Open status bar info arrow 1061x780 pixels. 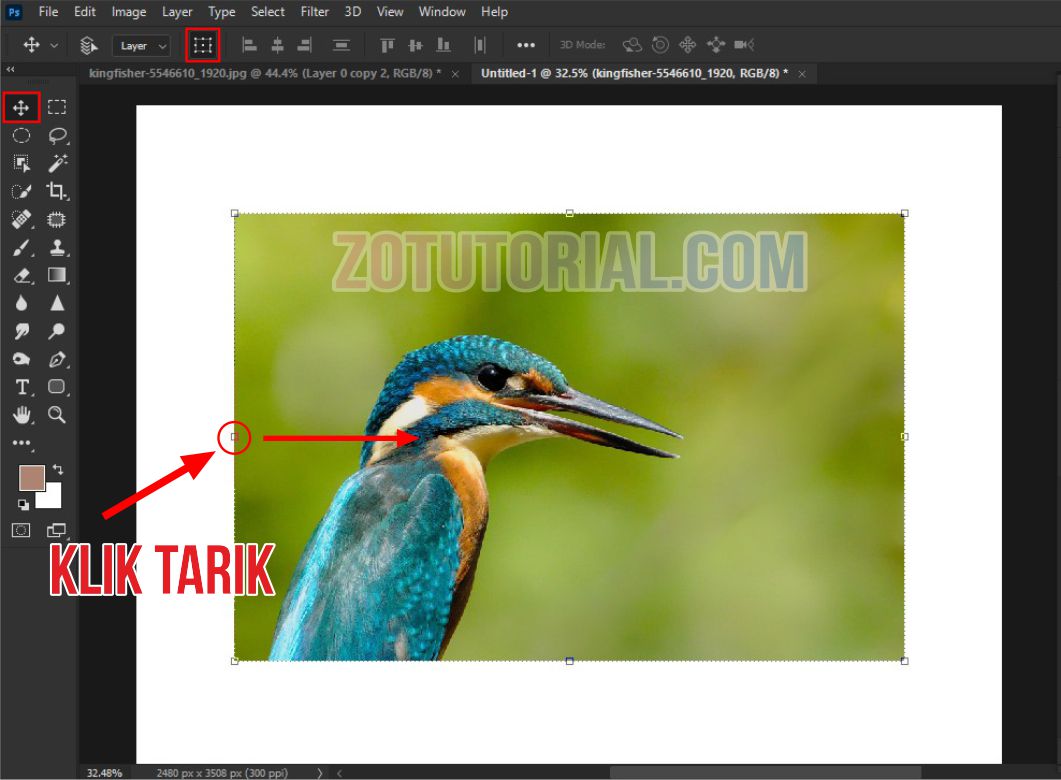pyautogui.click(x=319, y=773)
